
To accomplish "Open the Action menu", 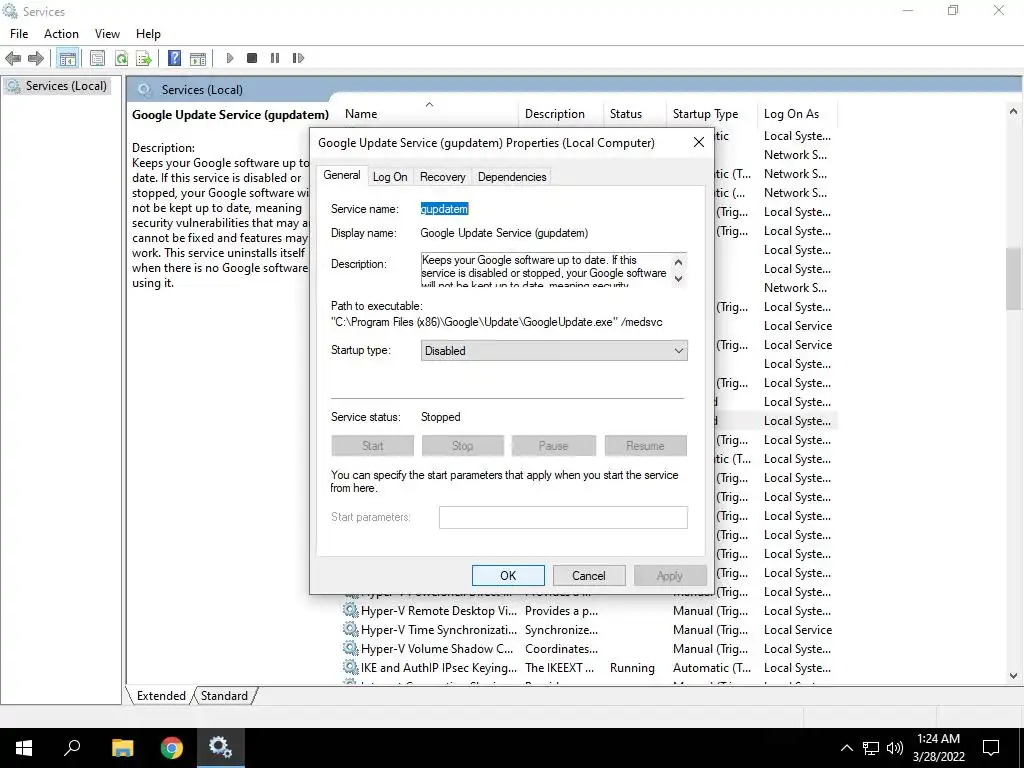I will click(x=61, y=34).
